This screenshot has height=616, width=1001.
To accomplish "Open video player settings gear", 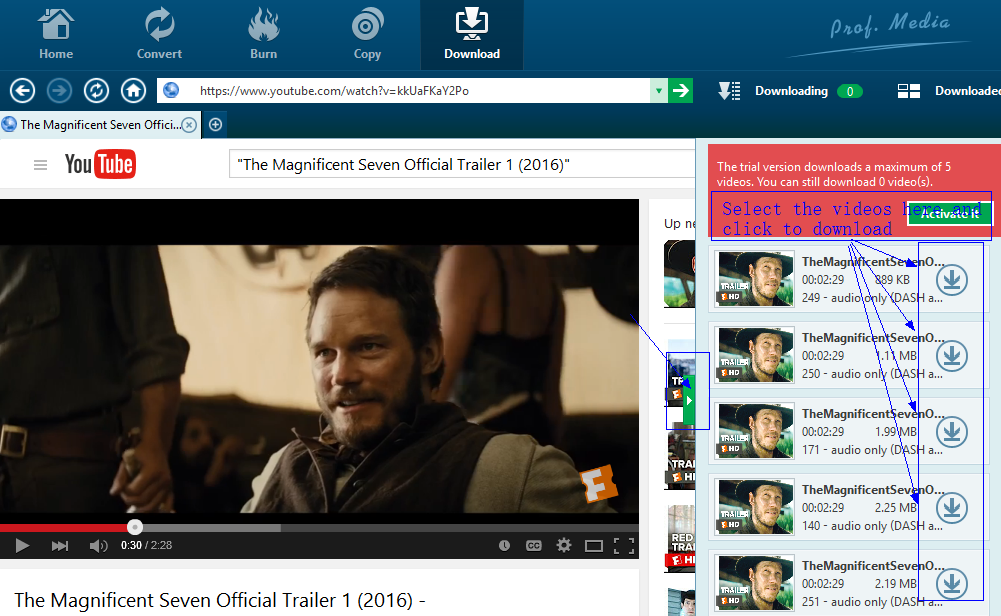I will [x=564, y=545].
